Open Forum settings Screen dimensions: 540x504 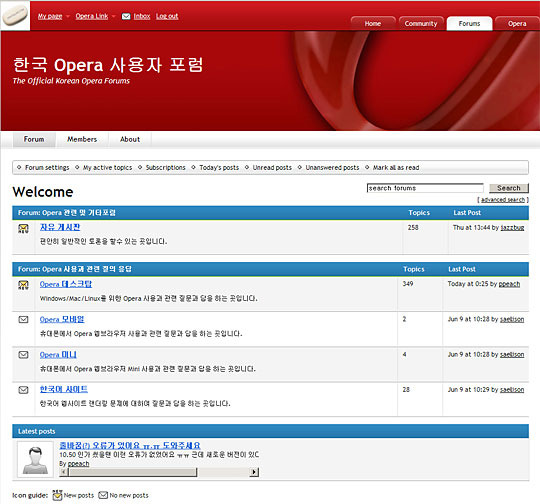(x=47, y=167)
